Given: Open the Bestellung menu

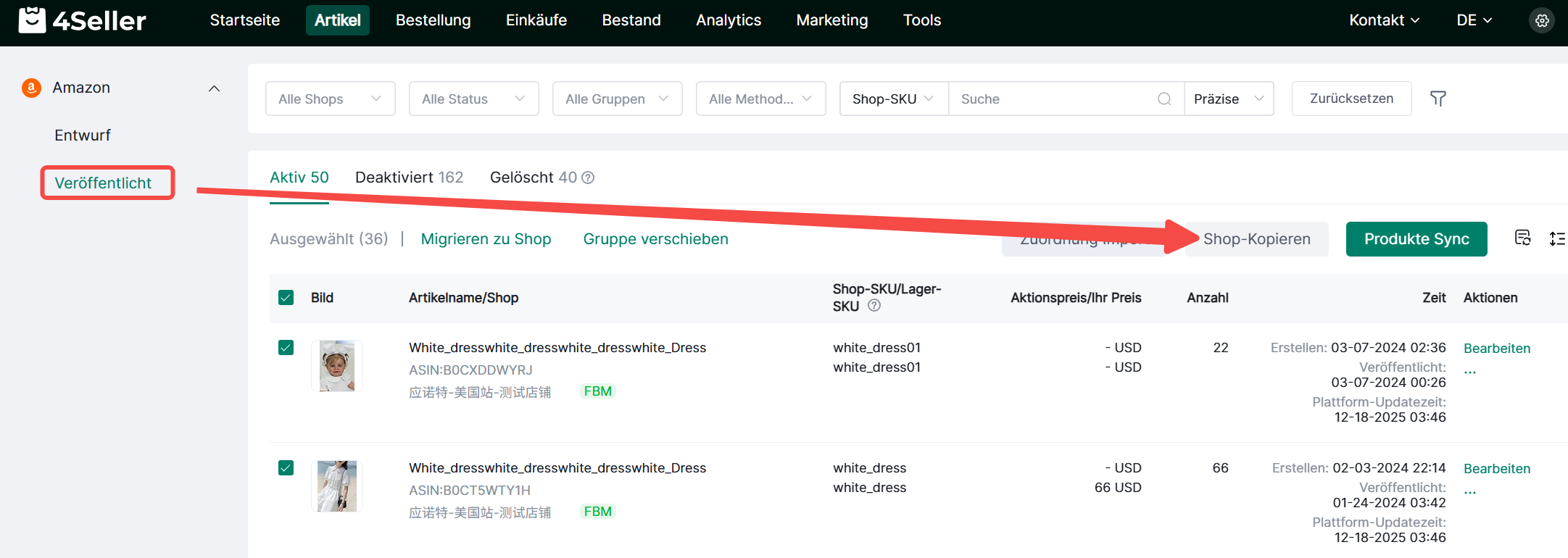Looking at the screenshot, I should coord(433,20).
